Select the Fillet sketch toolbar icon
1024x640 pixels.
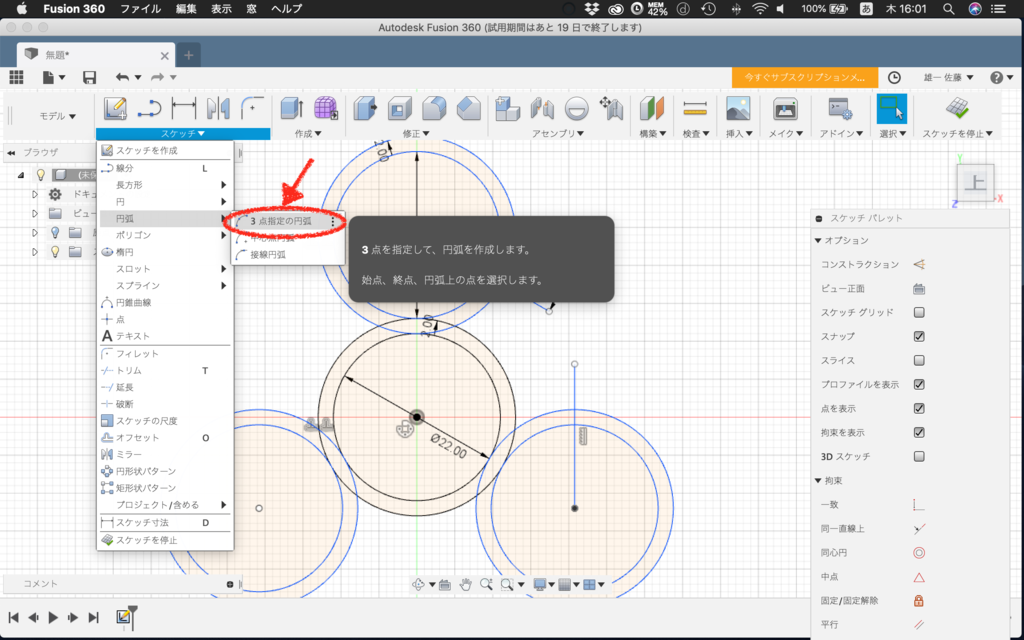pos(252,108)
